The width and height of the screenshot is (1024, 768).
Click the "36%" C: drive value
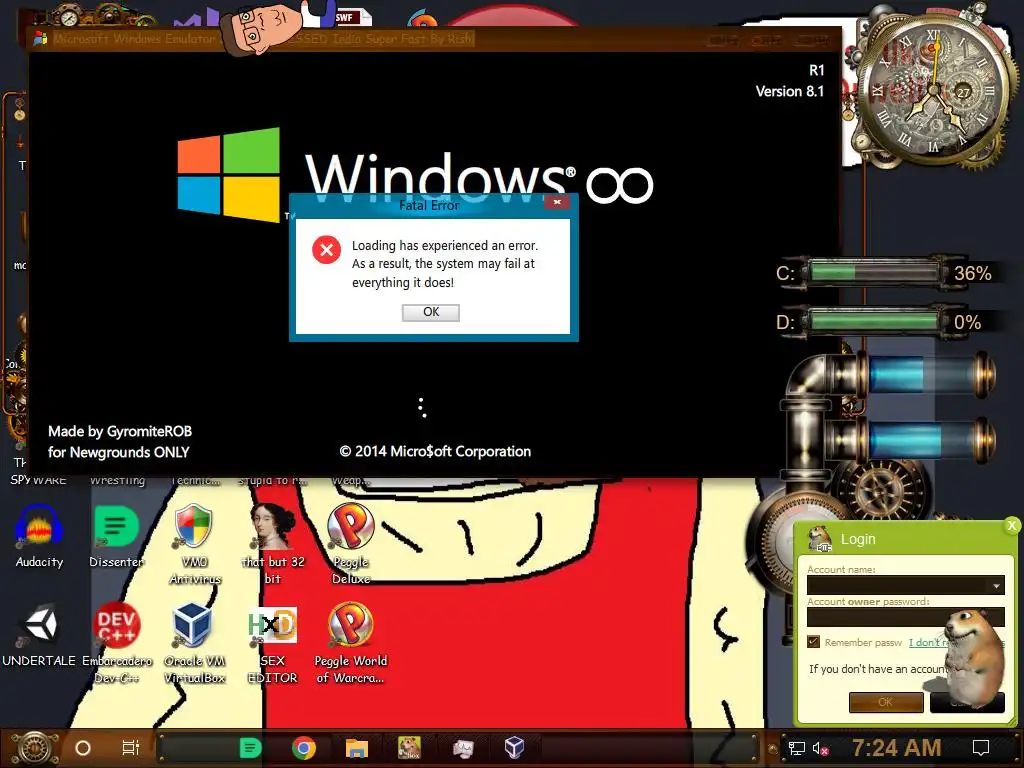coord(972,273)
